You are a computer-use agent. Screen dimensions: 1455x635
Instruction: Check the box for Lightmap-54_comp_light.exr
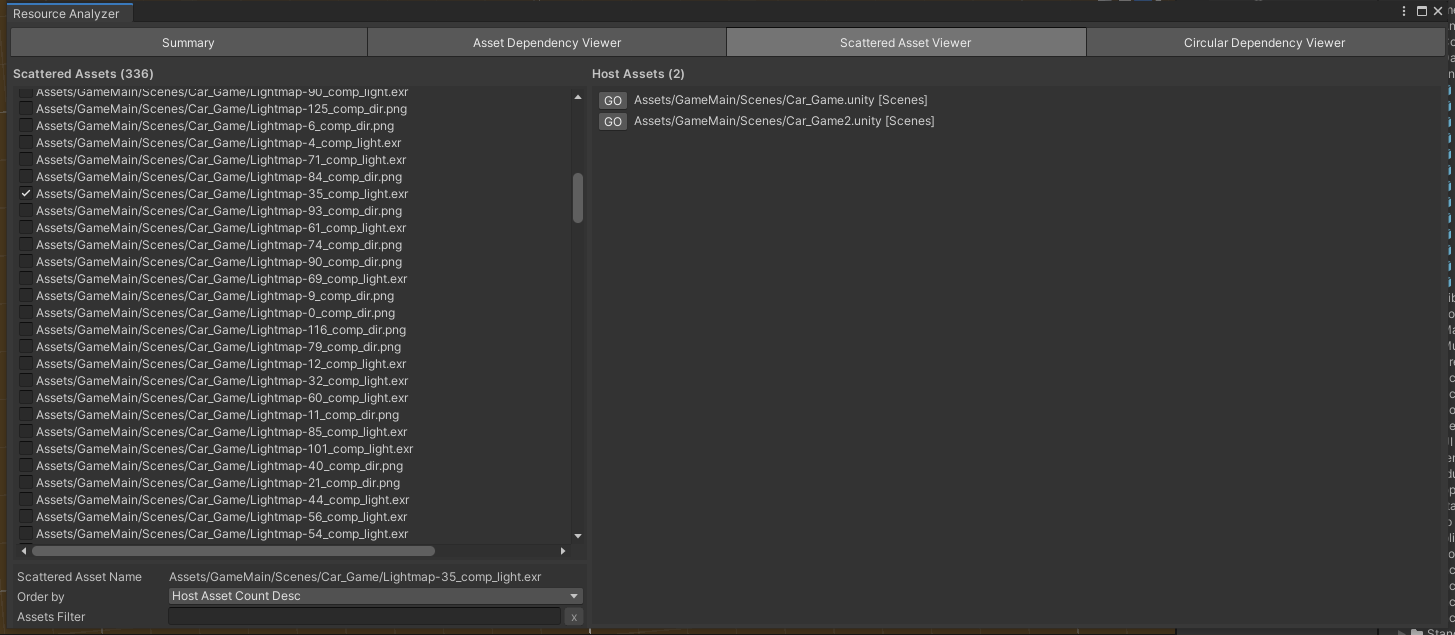pyautogui.click(x=26, y=533)
